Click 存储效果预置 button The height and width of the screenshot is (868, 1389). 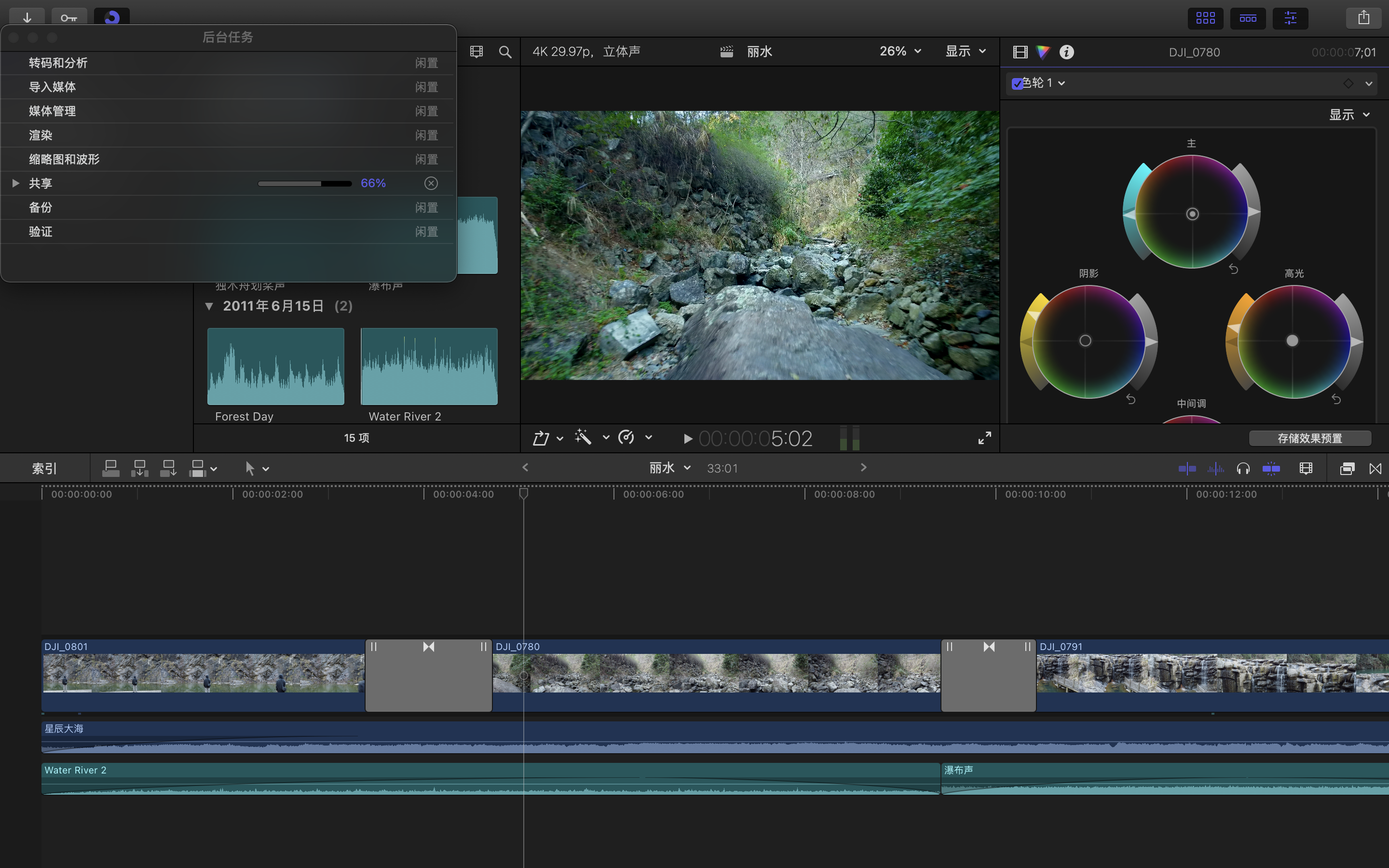point(1309,439)
